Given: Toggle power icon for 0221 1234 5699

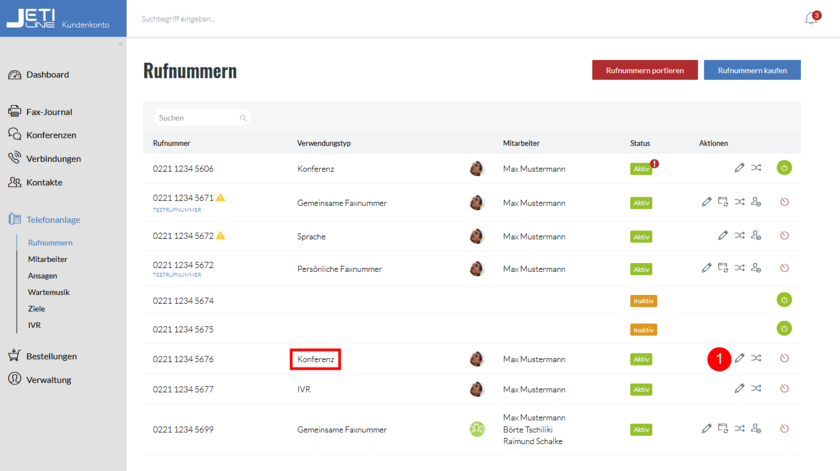Looking at the screenshot, I should 784,428.
